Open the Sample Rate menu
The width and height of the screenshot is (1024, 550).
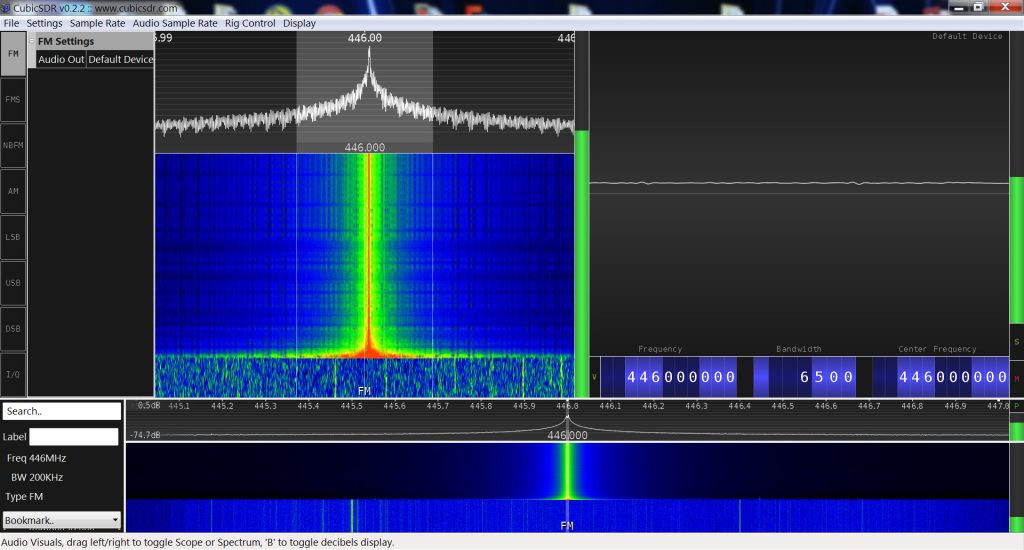click(97, 23)
